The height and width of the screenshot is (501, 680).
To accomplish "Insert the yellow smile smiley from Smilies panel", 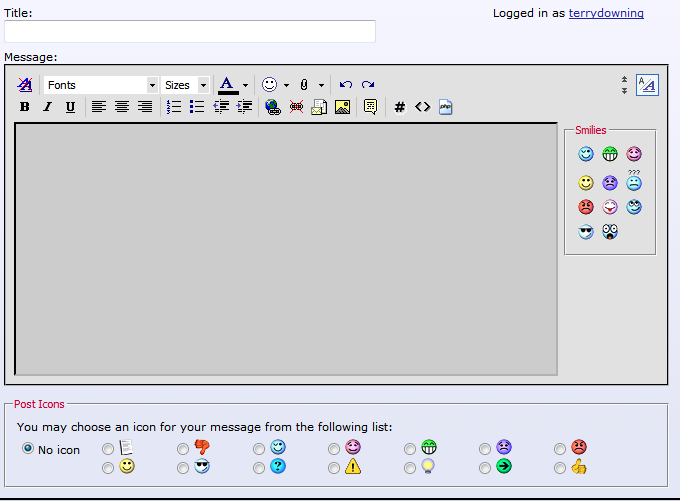I will (585, 183).
